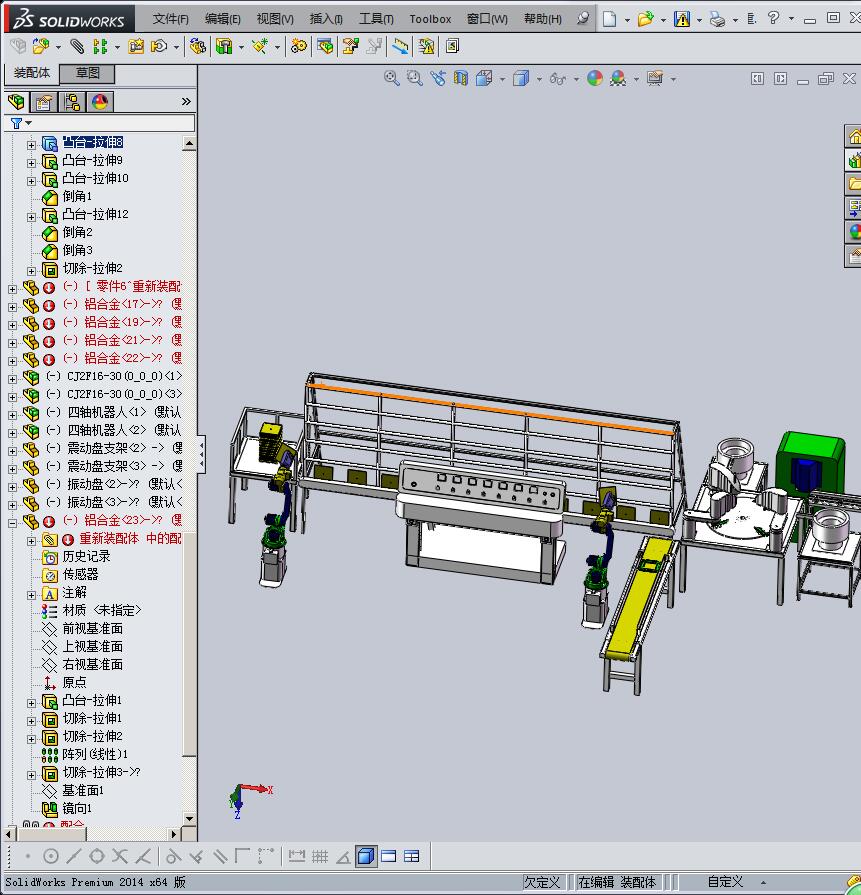Expand the 凸台-拉伸9 feature node
Image resolution: width=861 pixels, height=895 pixels.
click(x=31, y=161)
